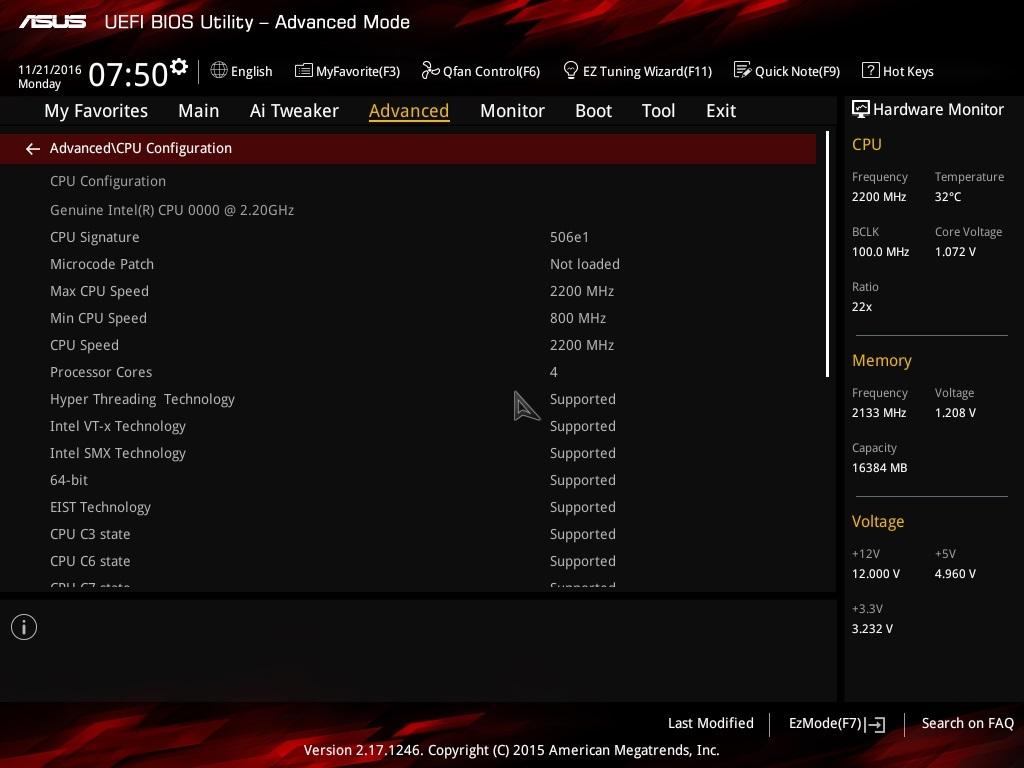This screenshot has height=768, width=1024.
Task: Click the 32°C temperature reading
Action: 948,197
